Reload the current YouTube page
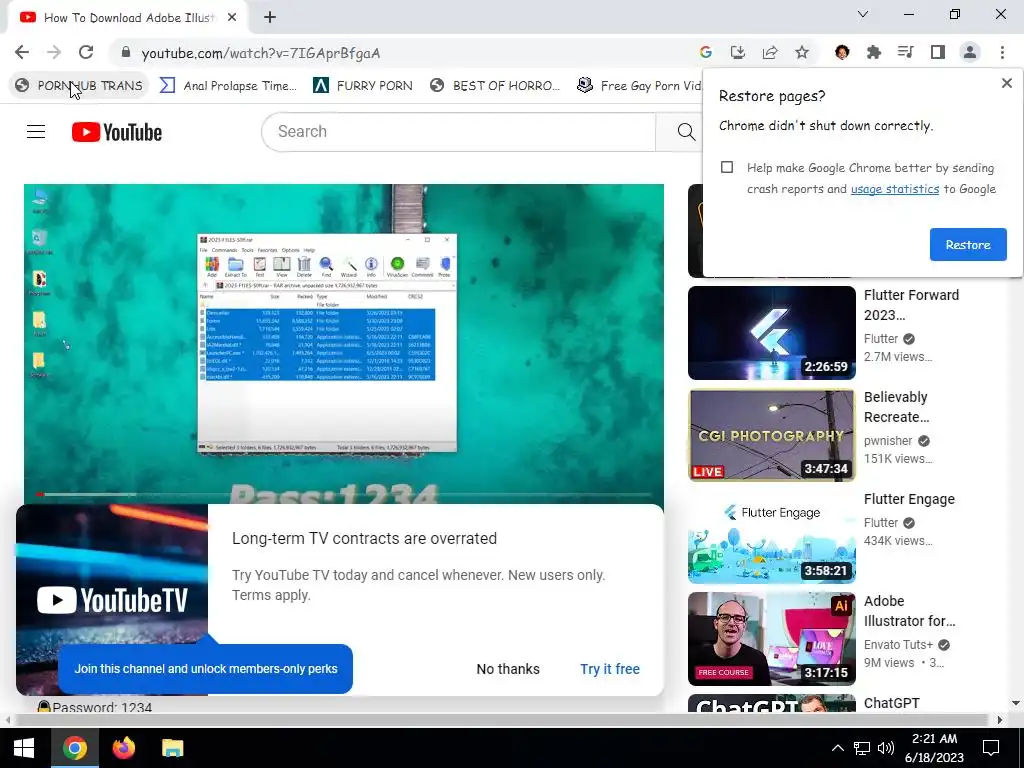The image size is (1024, 768). click(x=86, y=52)
